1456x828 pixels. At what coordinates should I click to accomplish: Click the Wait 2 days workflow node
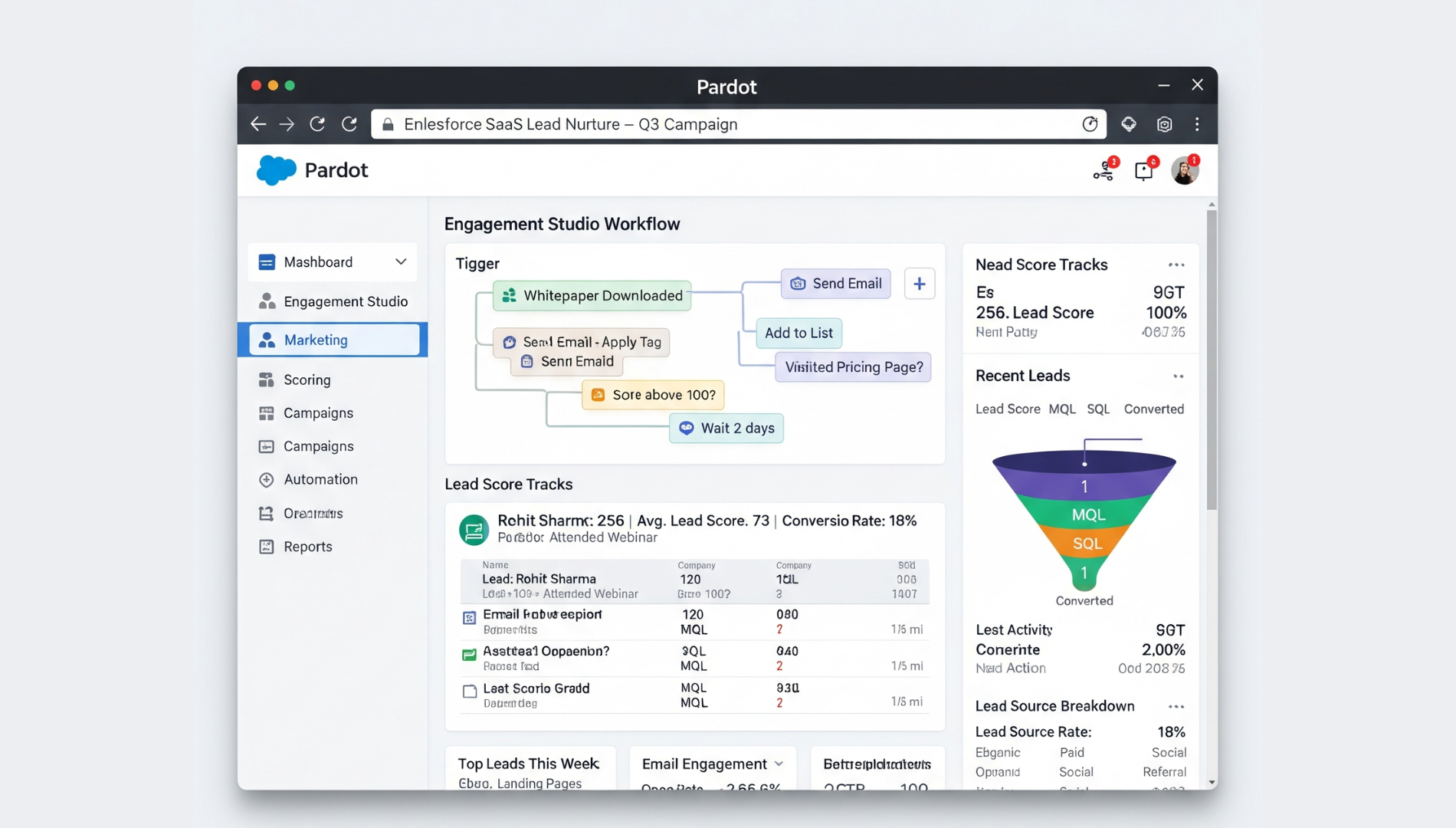(726, 428)
